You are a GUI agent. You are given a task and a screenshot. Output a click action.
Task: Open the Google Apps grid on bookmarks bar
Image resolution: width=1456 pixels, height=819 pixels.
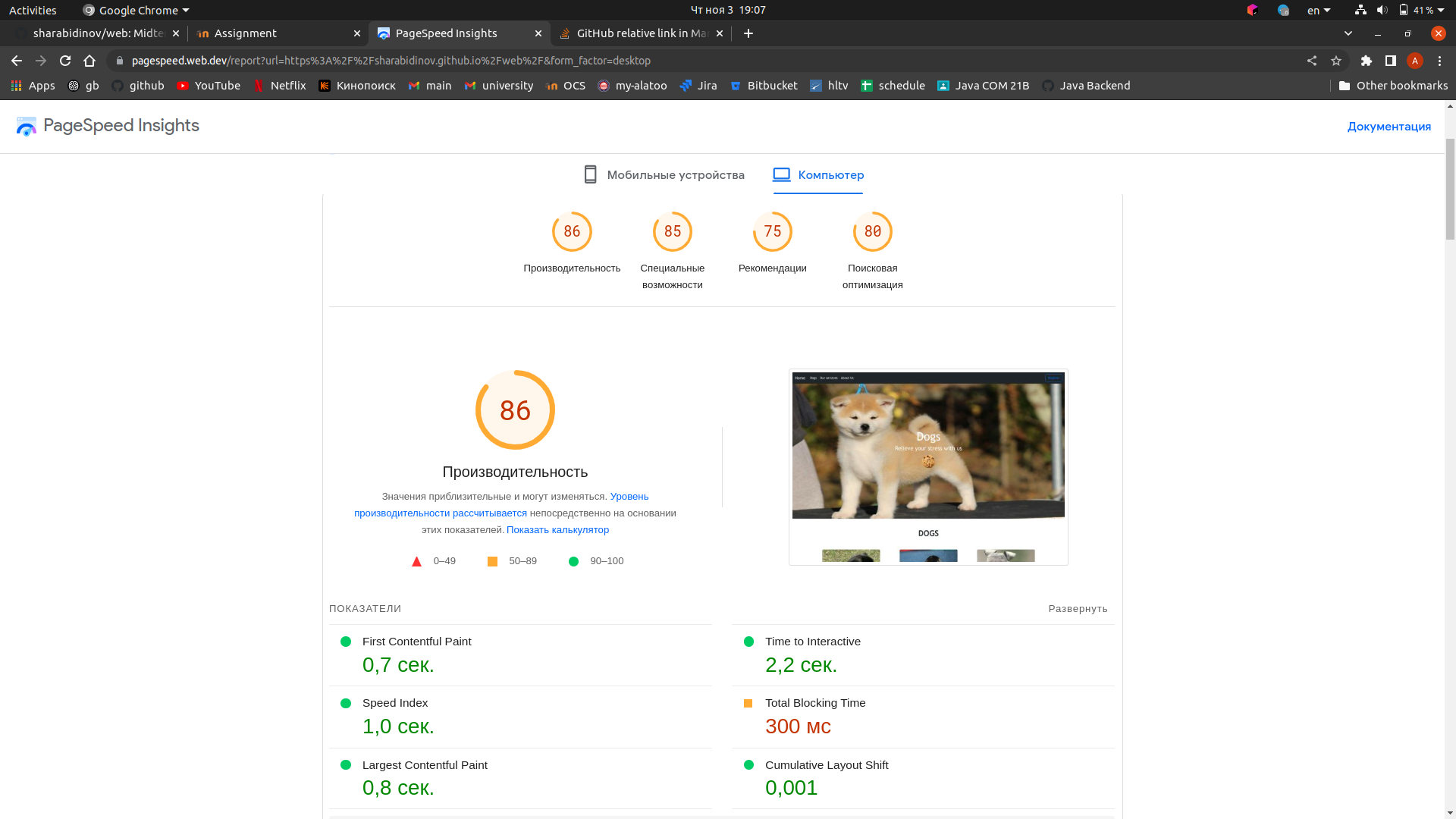[15, 86]
